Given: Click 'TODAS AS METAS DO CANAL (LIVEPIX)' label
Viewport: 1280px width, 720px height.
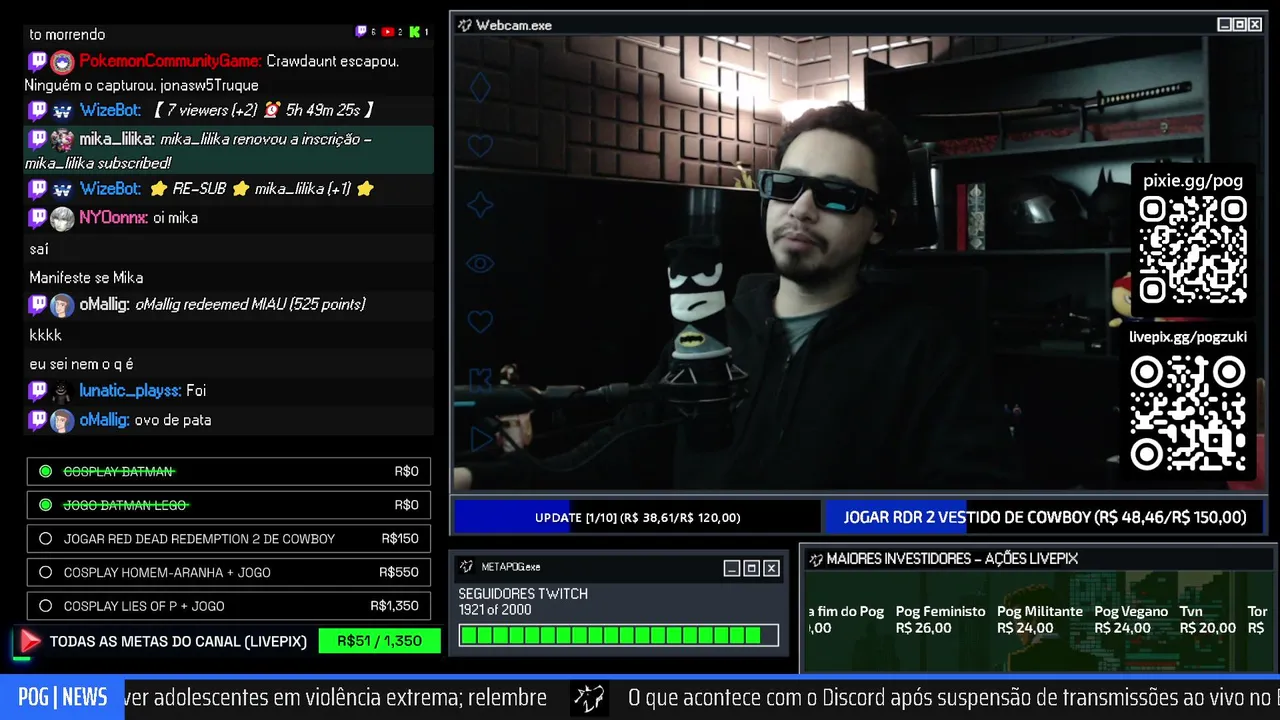Looking at the screenshot, I should click(178, 641).
